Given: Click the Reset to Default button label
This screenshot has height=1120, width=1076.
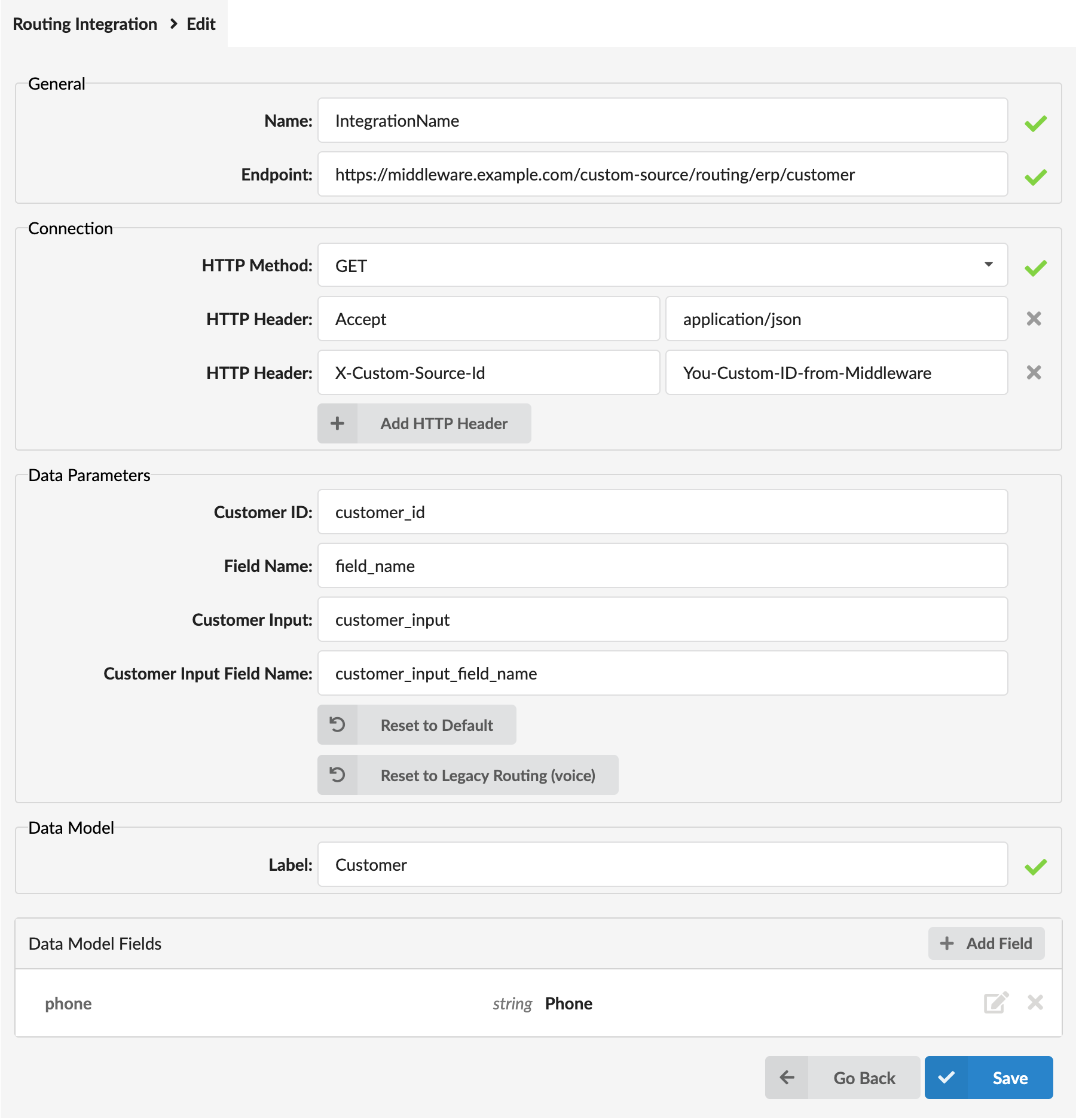Looking at the screenshot, I should (x=437, y=725).
